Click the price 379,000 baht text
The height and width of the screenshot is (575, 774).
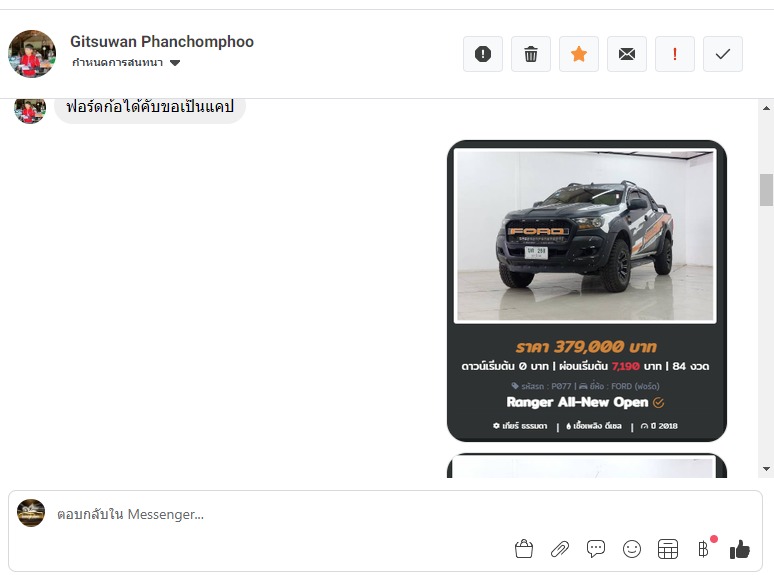586,346
